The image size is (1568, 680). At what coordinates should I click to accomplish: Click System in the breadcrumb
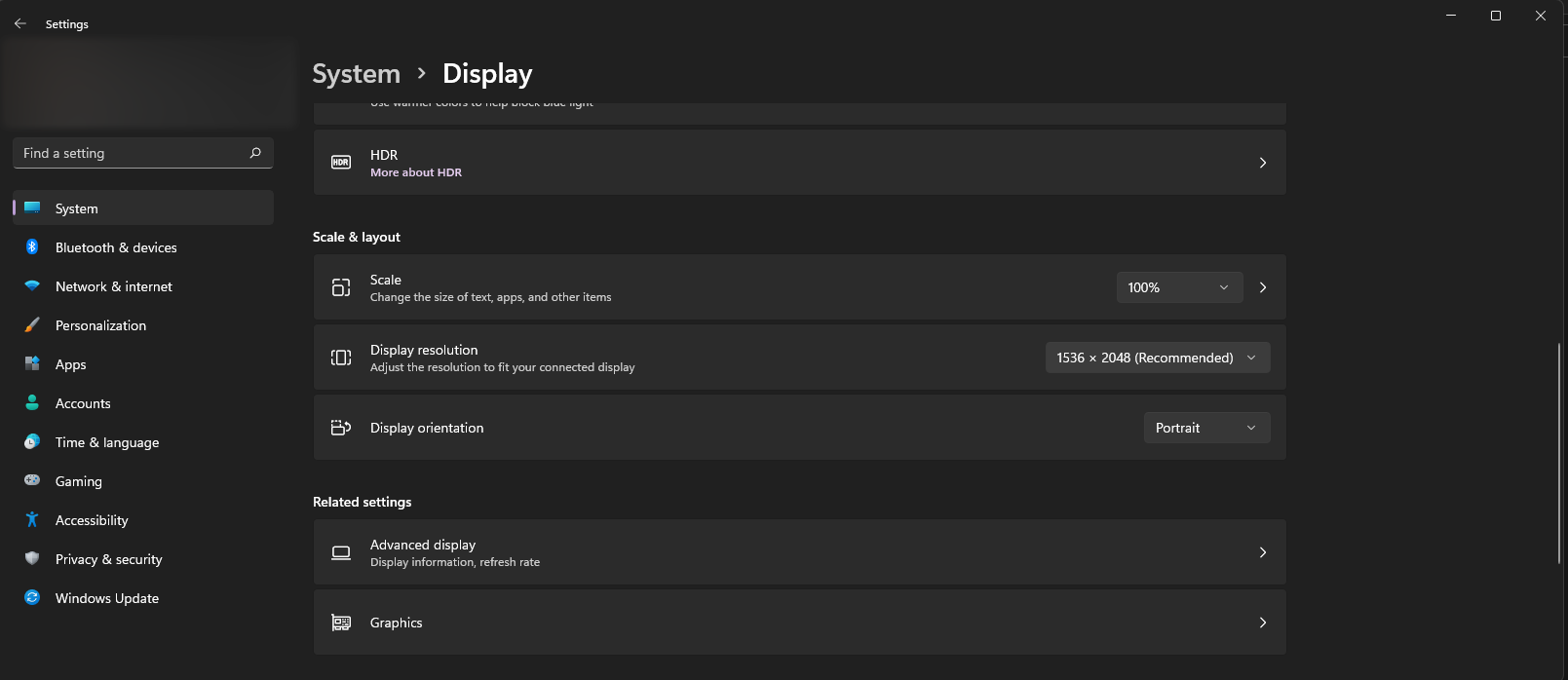tap(356, 74)
